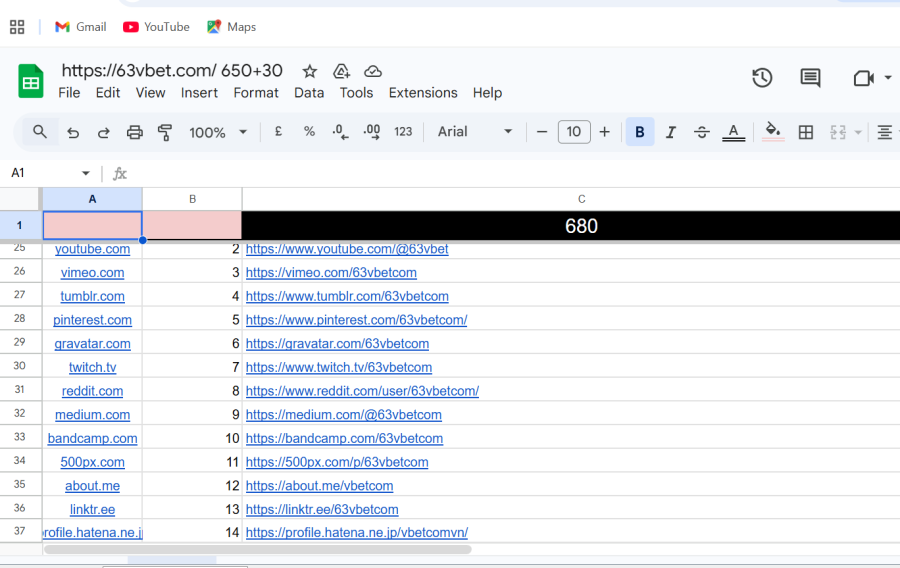This screenshot has width=900, height=568.
Task: Activate the paint format tool
Action: (x=165, y=133)
